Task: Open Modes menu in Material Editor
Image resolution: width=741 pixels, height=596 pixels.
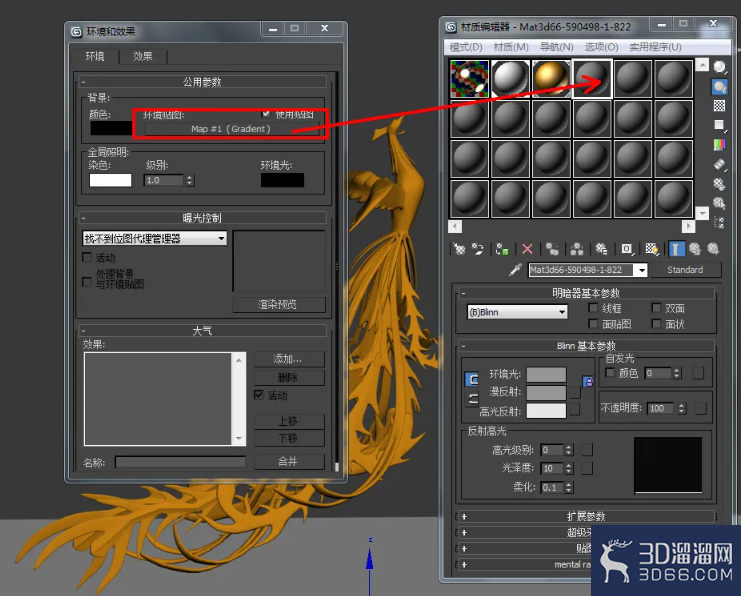Action: point(465,47)
